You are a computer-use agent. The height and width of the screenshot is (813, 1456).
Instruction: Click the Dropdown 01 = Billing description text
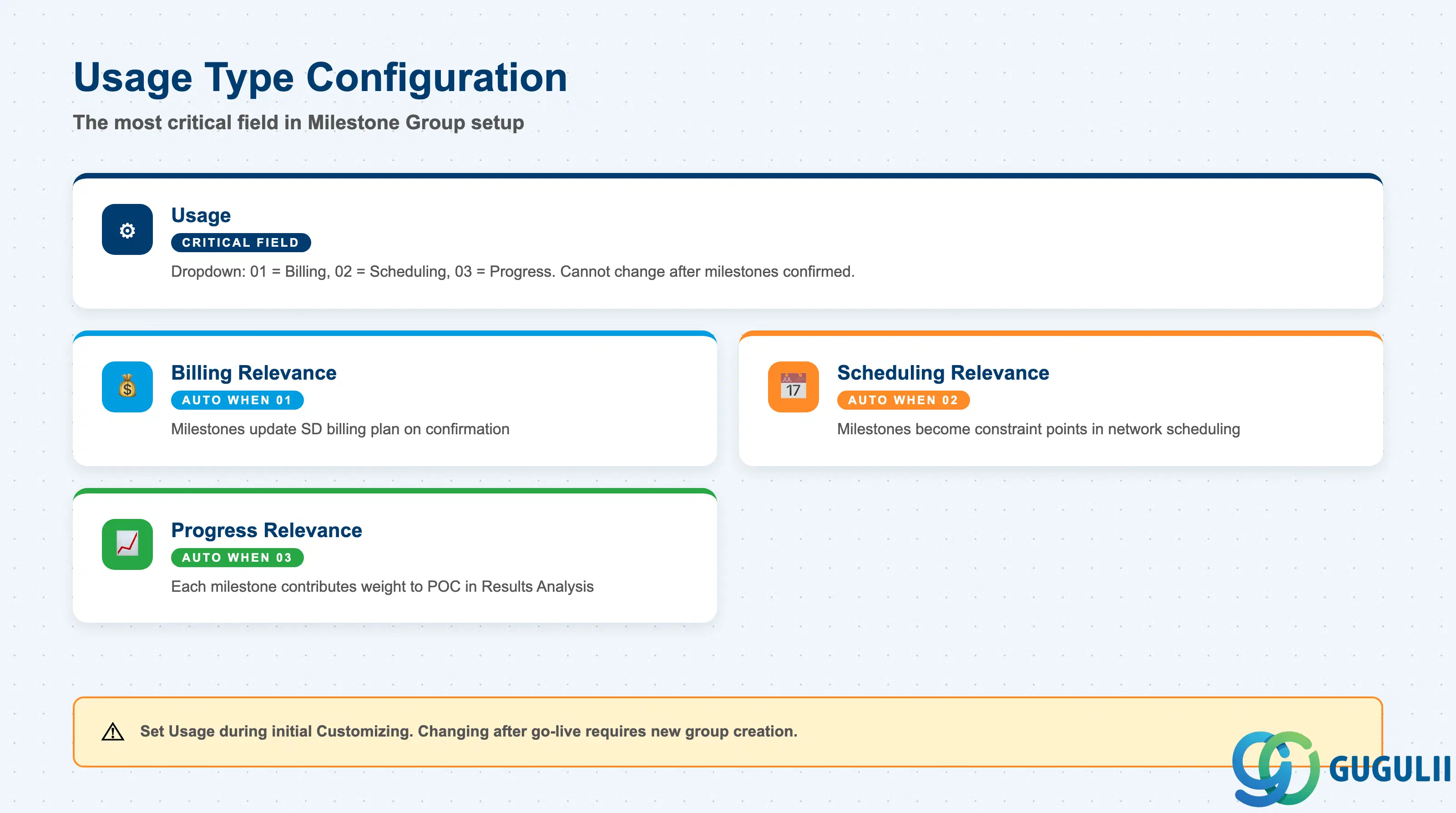tap(513, 272)
